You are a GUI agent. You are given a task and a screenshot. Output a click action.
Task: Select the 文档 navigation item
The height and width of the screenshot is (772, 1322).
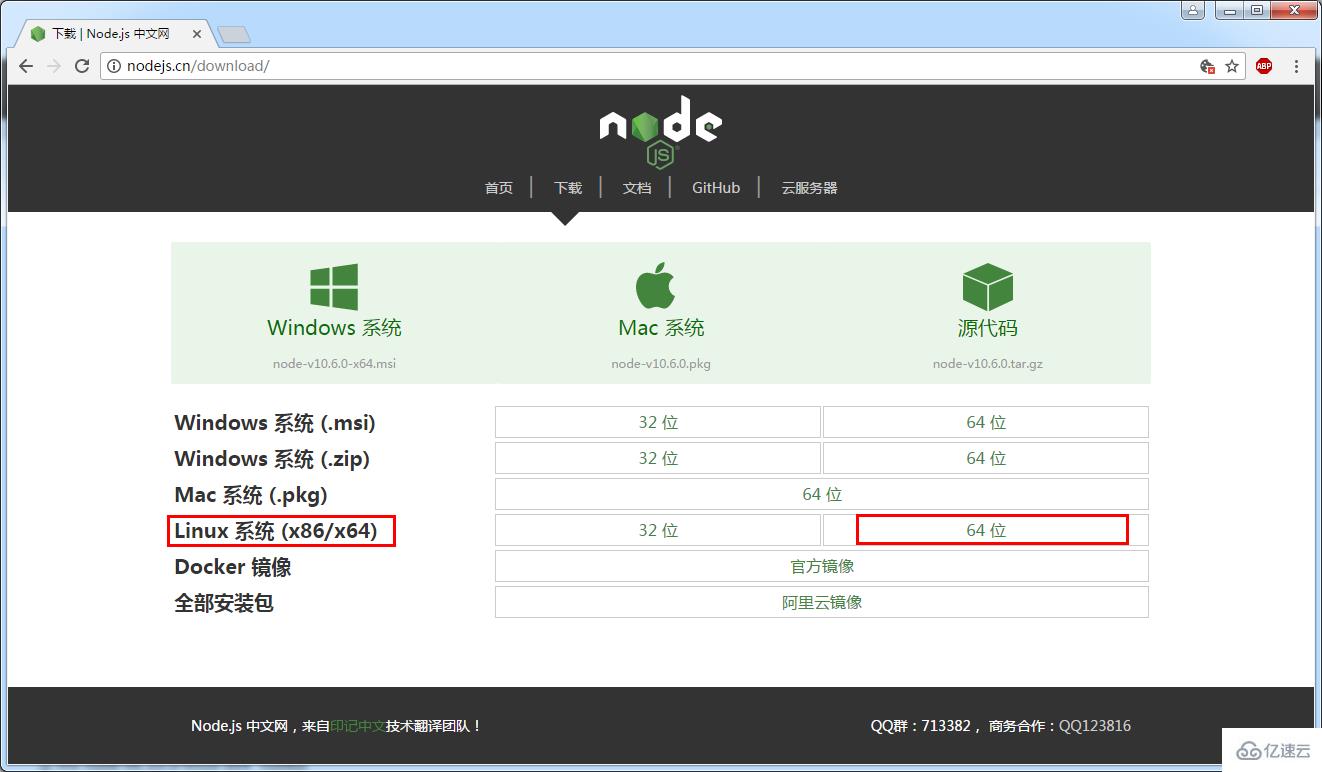tap(637, 187)
